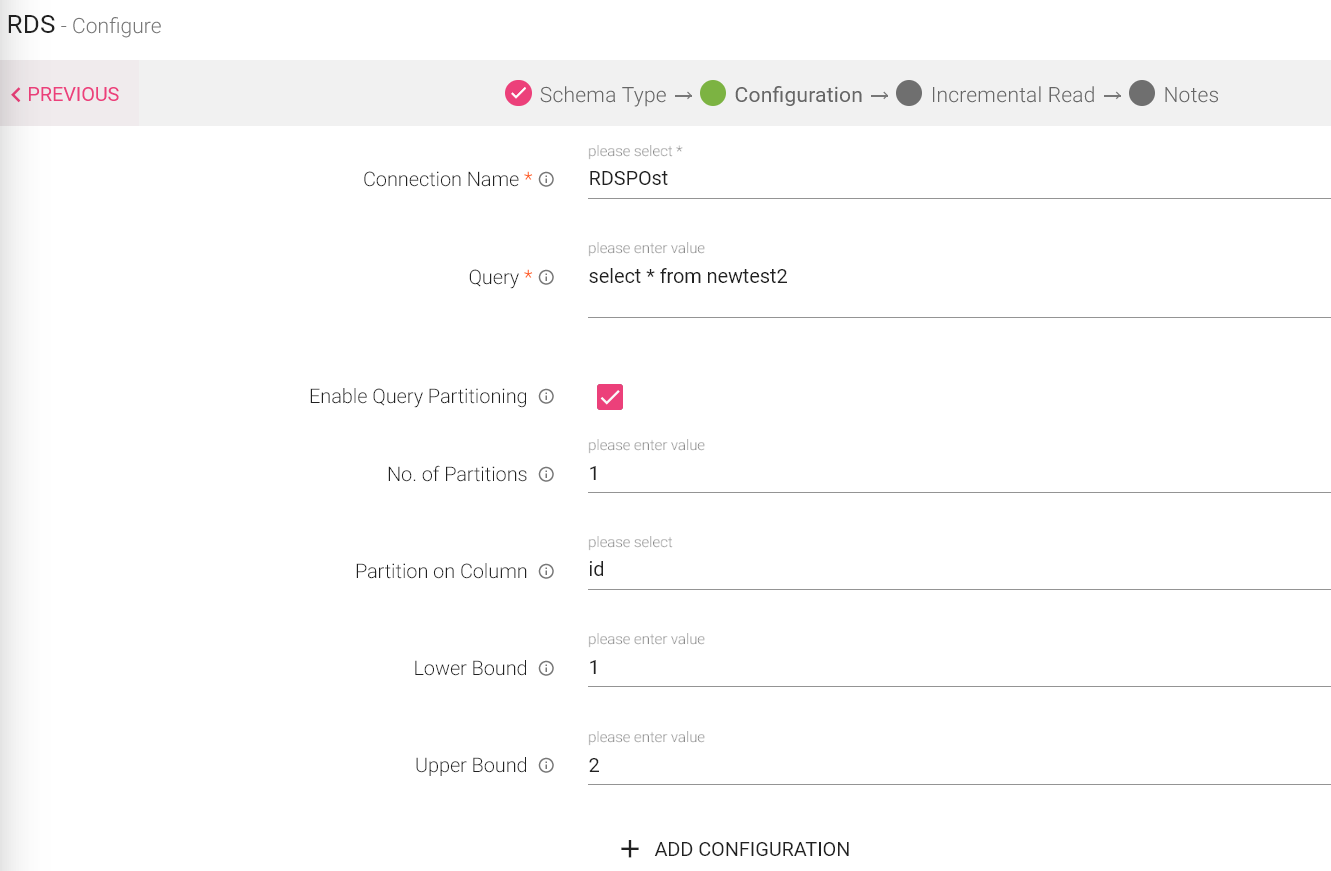
Task: Open Partition on Column info tooltip icon
Action: pyautogui.click(x=546, y=572)
